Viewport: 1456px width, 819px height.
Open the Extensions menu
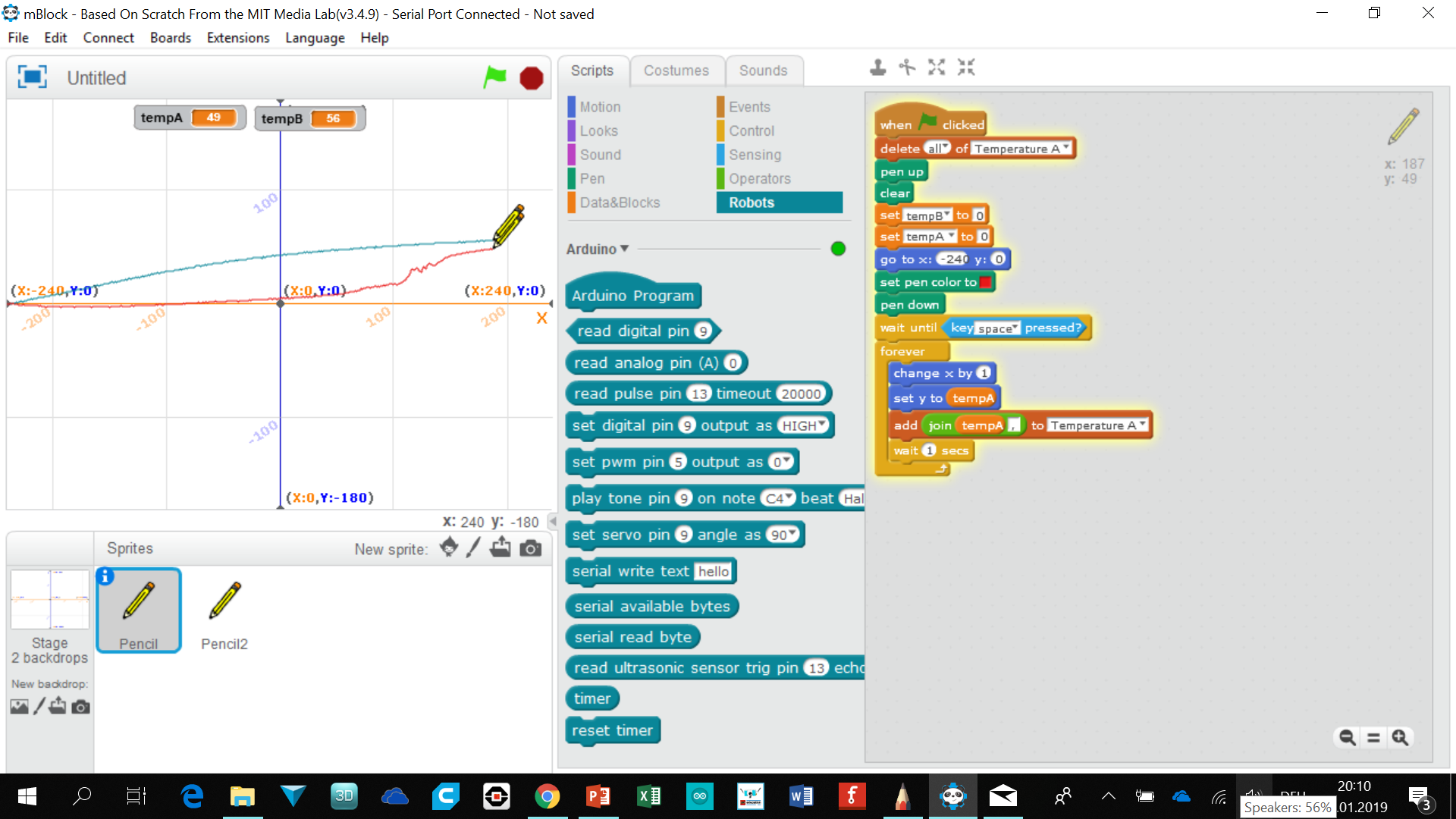(238, 38)
